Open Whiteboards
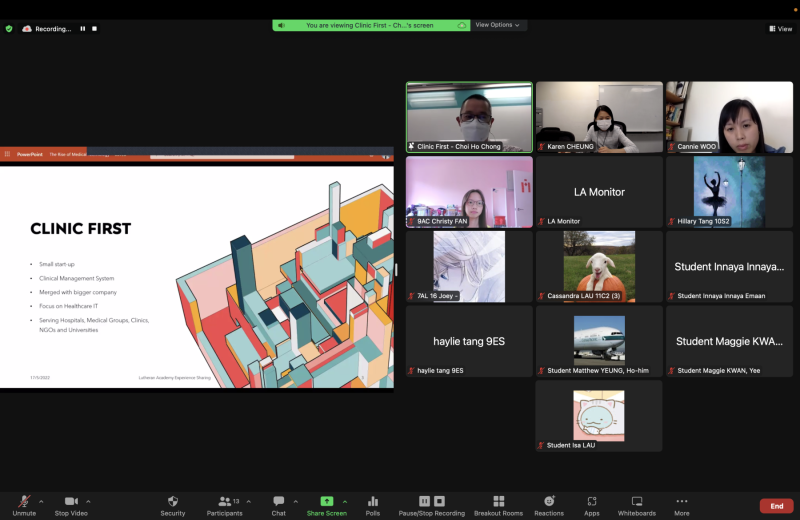800x520 pixels. point(637,505)
